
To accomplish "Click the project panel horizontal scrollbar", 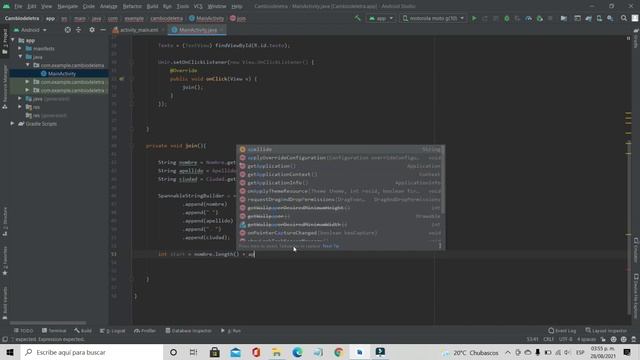I will 48,323.
